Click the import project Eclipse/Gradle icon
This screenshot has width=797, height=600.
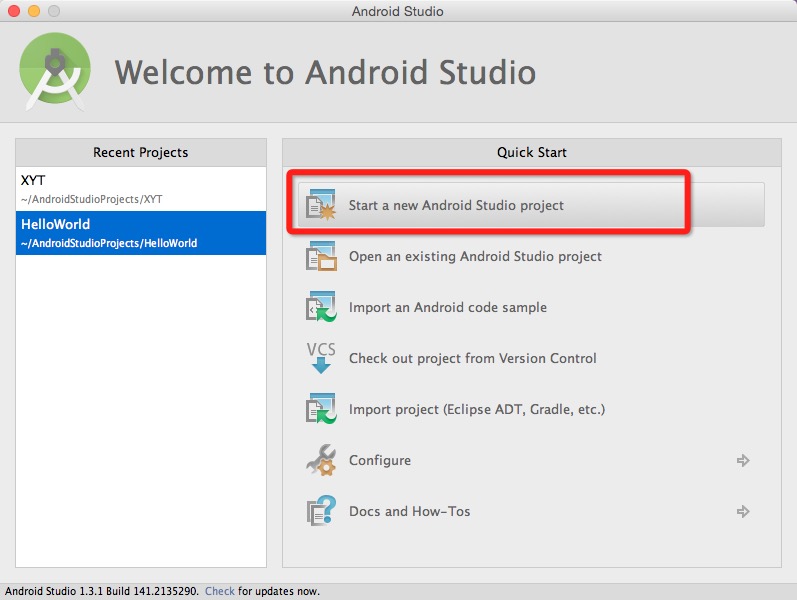321,409
